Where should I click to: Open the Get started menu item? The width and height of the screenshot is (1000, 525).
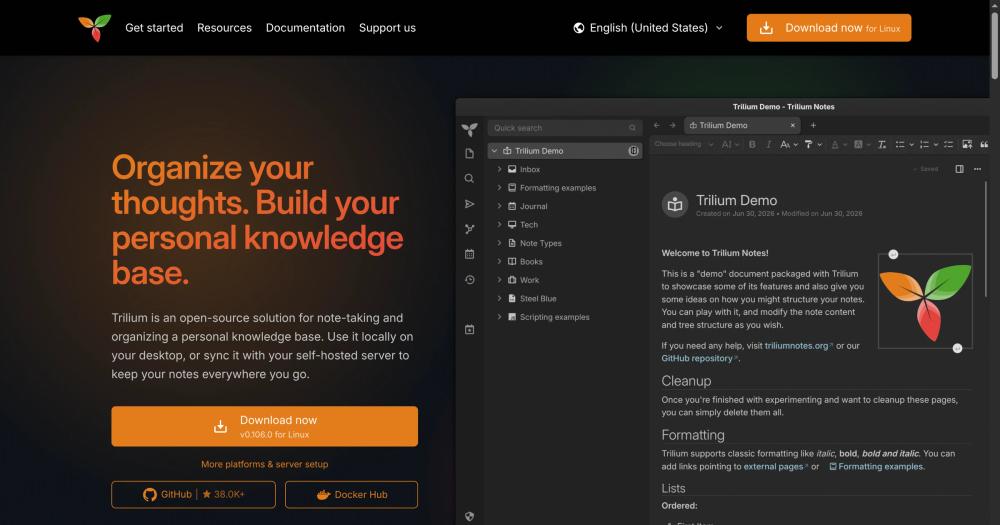[154, 27]
